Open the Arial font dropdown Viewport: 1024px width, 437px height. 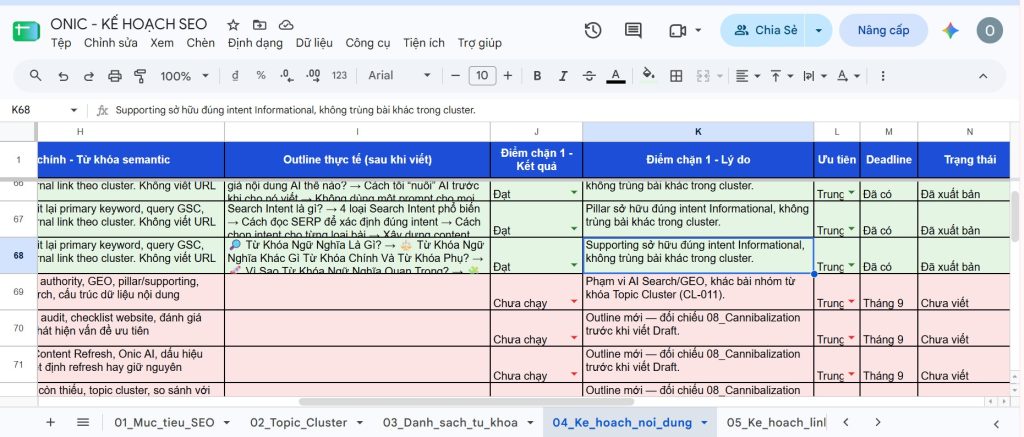(x=399, y=76)
